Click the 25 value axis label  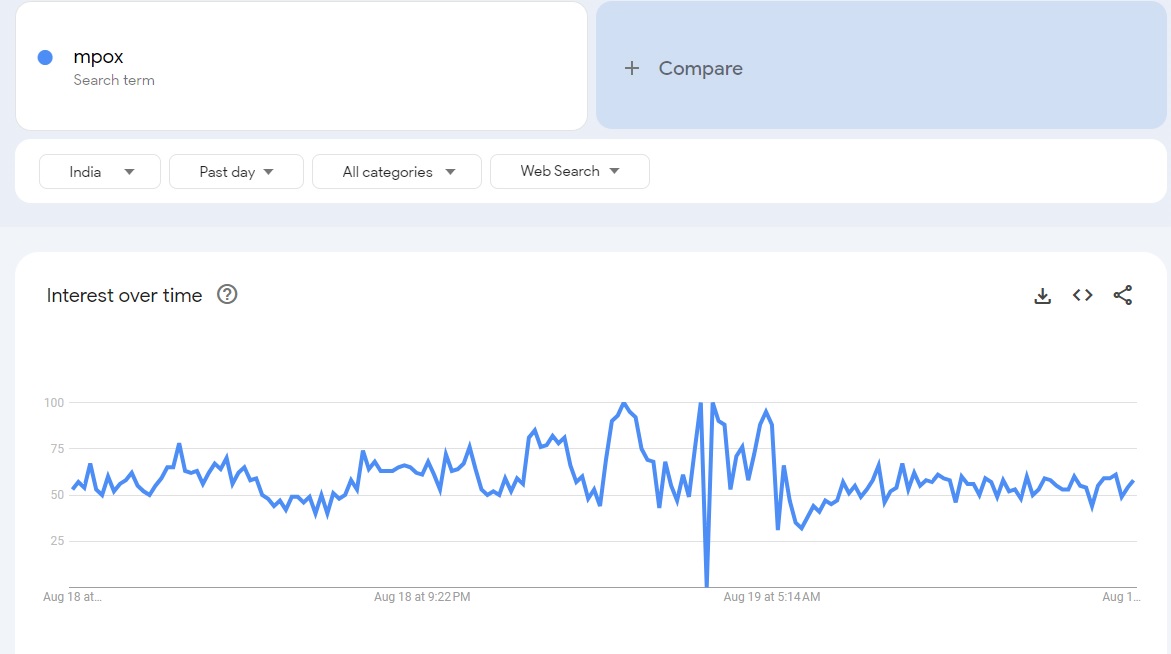(x=56, y=541)
